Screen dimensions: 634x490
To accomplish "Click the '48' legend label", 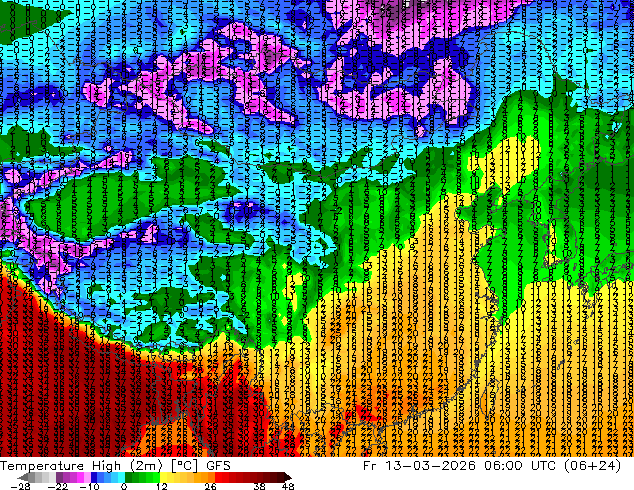I will click(288, 486).
